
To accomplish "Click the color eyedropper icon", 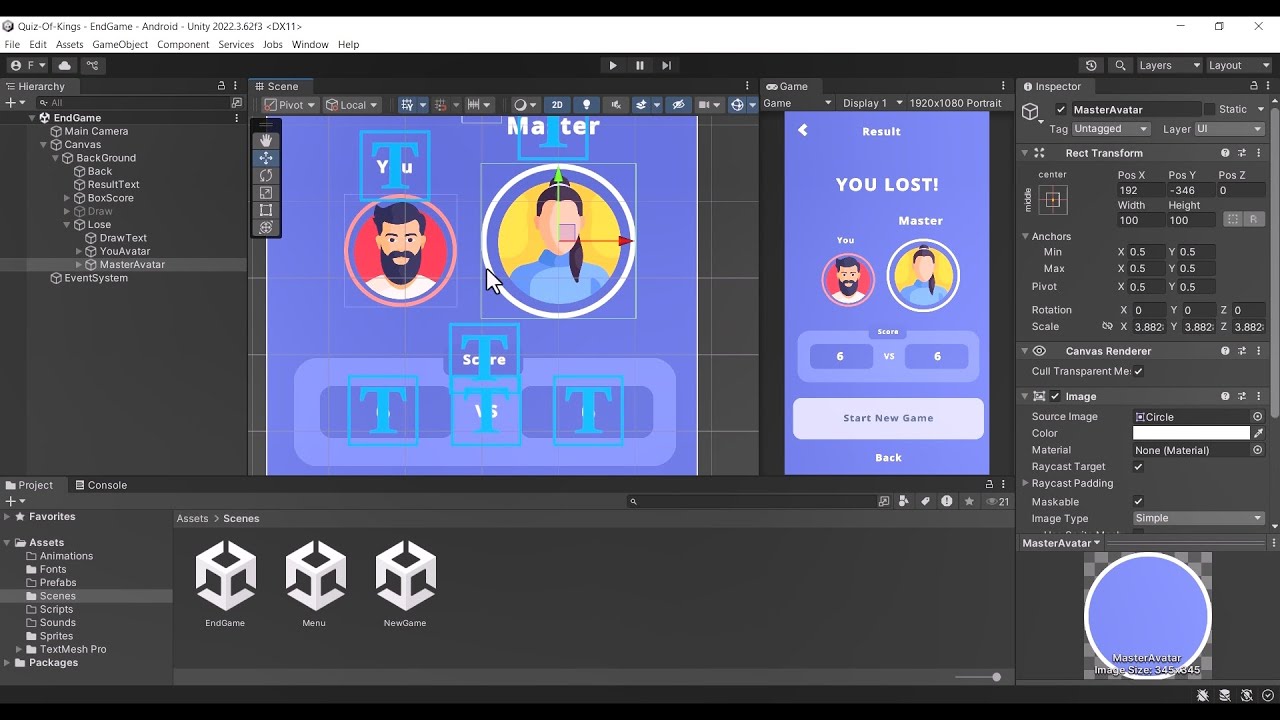I will pos(1259,433).
